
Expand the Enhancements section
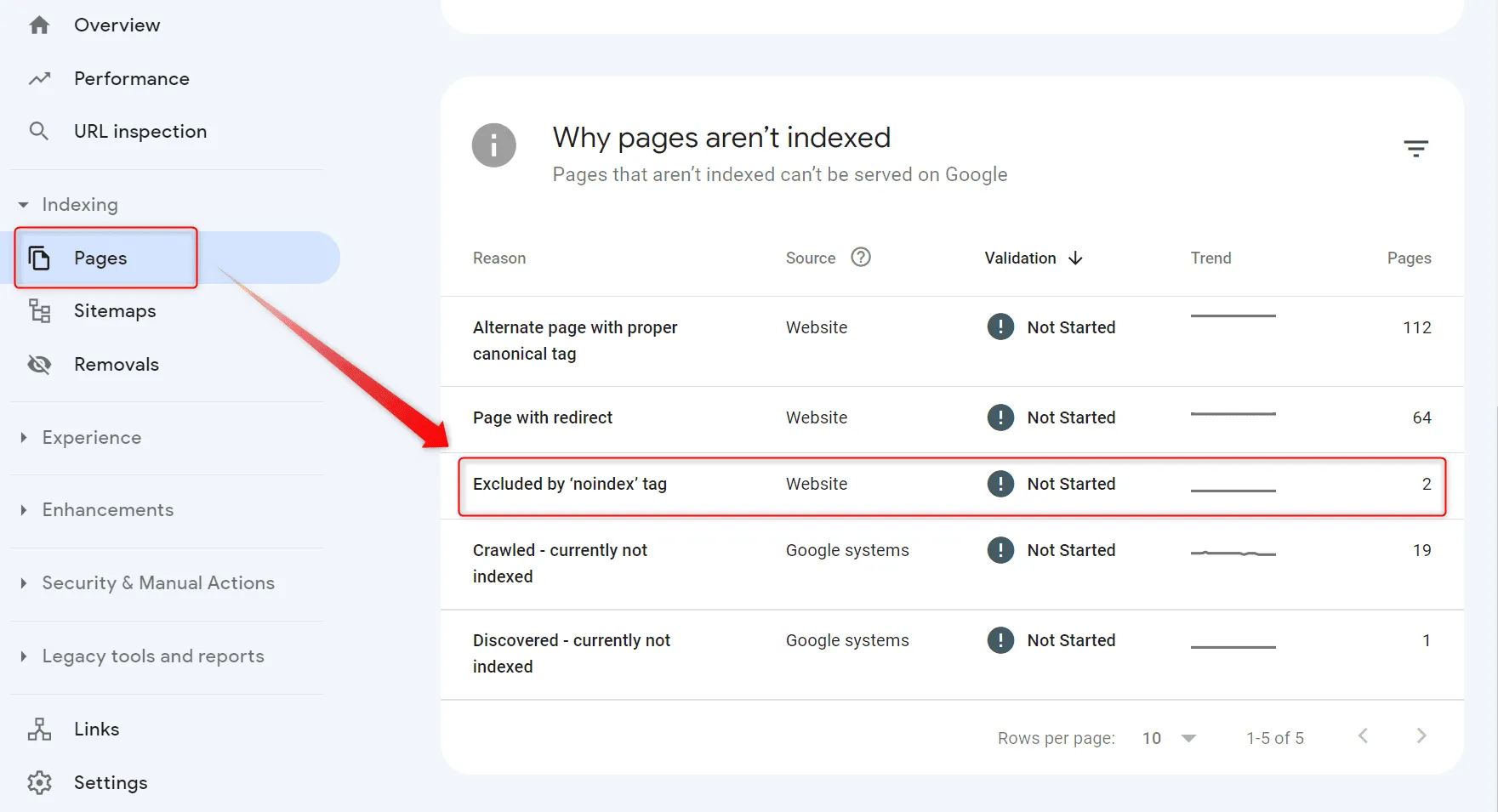click(x=24, y=510)
